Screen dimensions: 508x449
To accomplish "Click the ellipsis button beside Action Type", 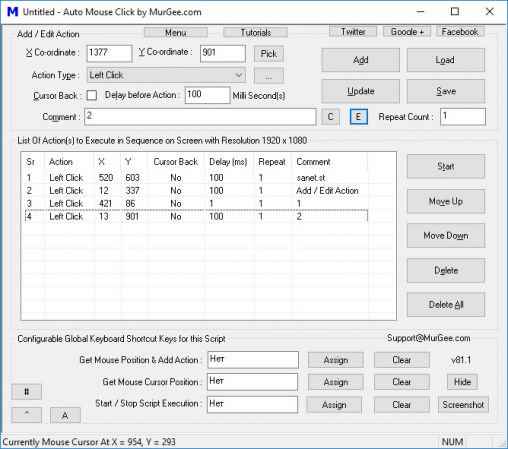I will pos(269,75).
